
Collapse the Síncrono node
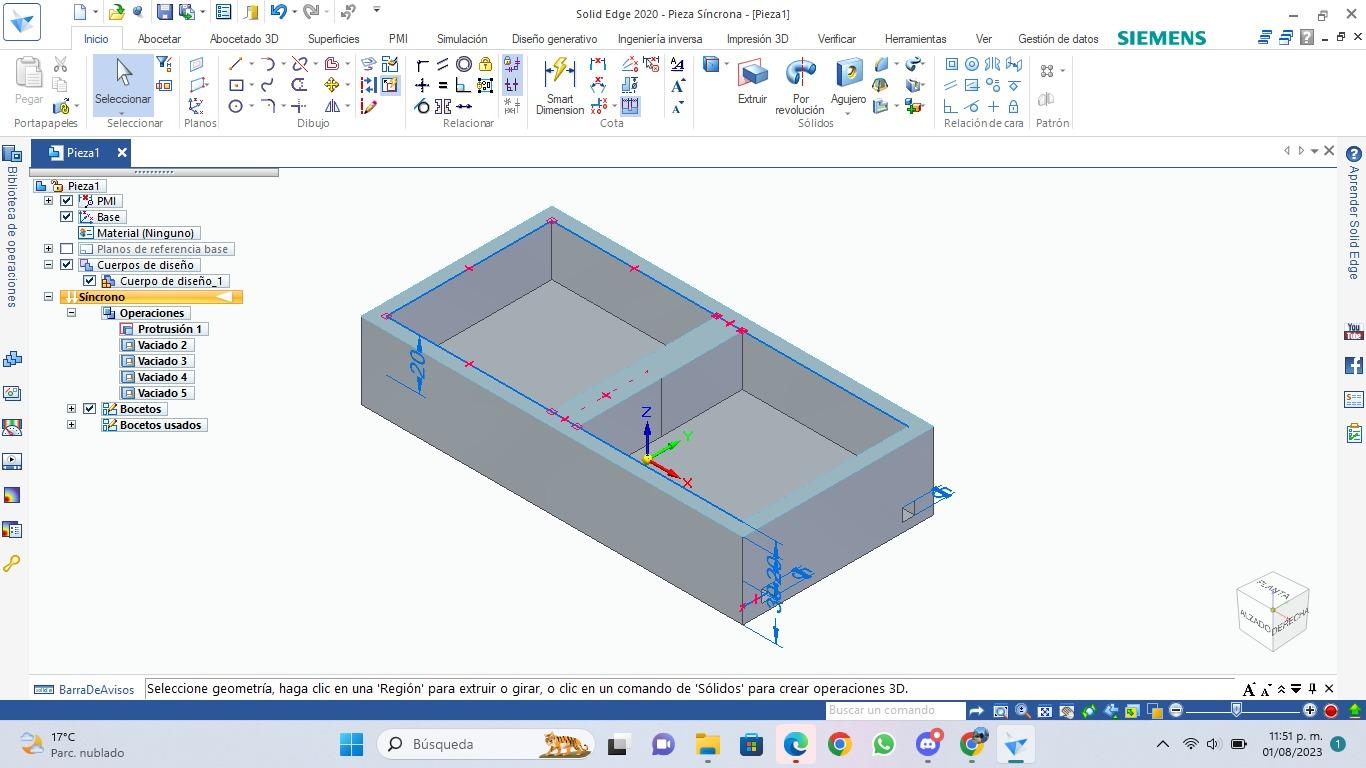click(48, 297)
